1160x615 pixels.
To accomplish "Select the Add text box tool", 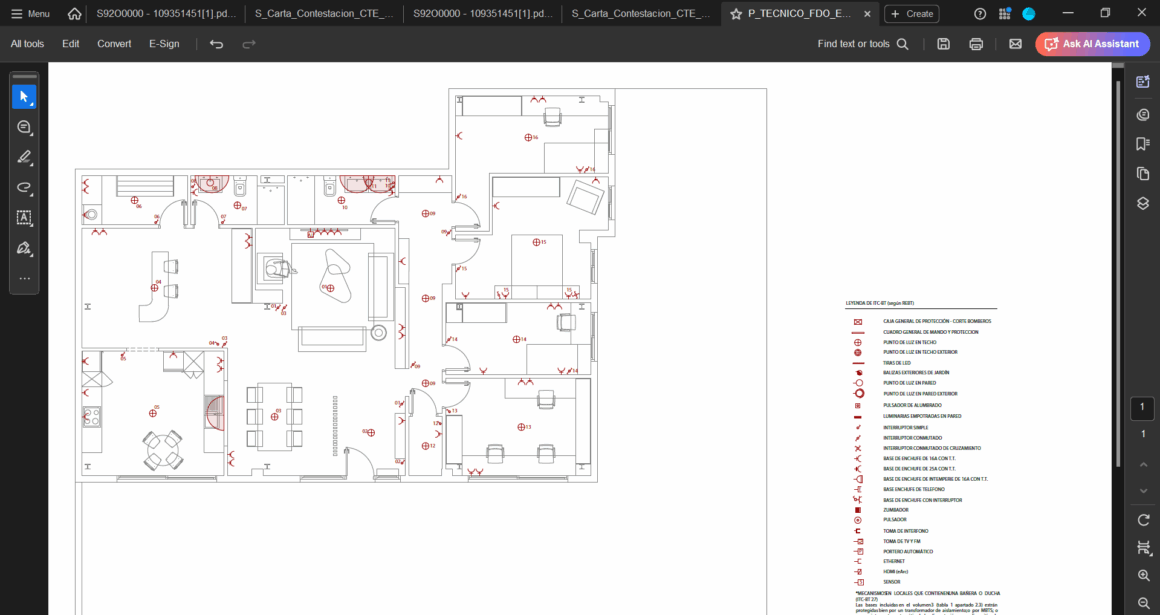I will tap(24, 217).
